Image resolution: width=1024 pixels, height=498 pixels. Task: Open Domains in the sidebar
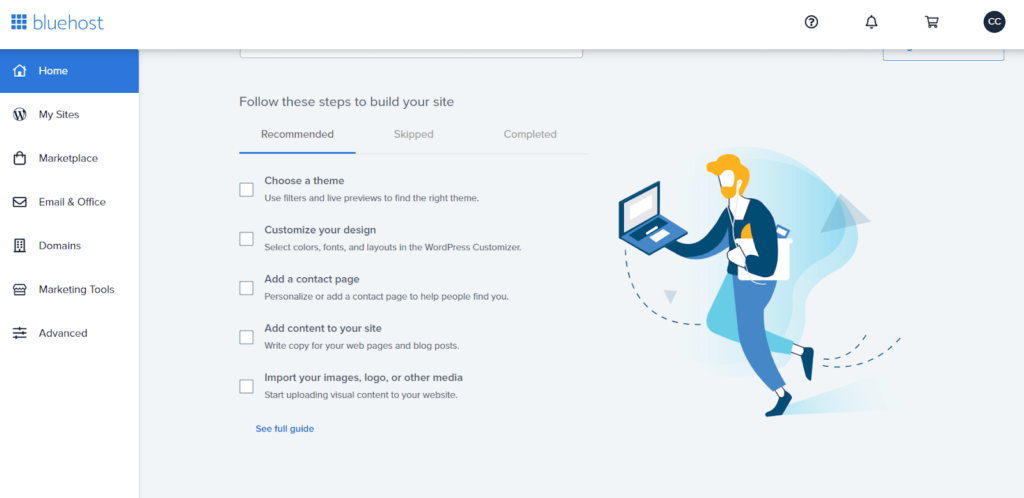pos(69,245)
